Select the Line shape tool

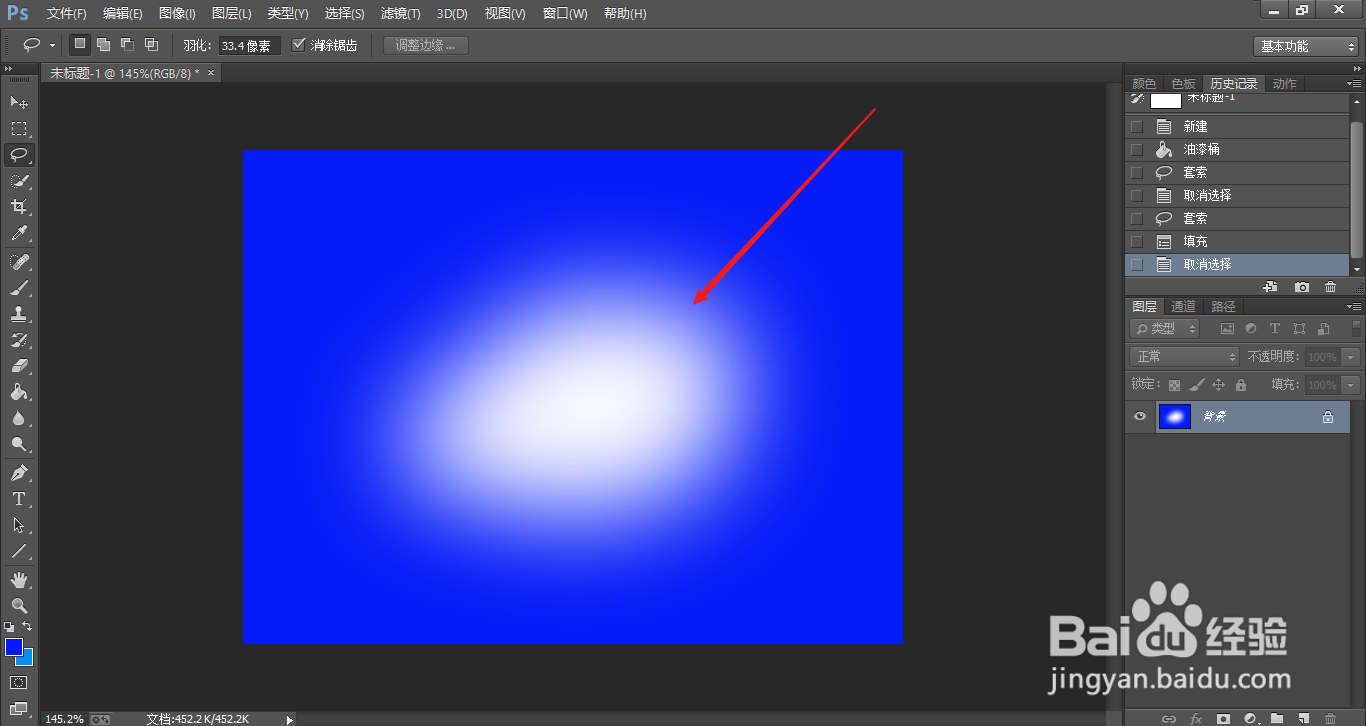click(x=19, y=551)
